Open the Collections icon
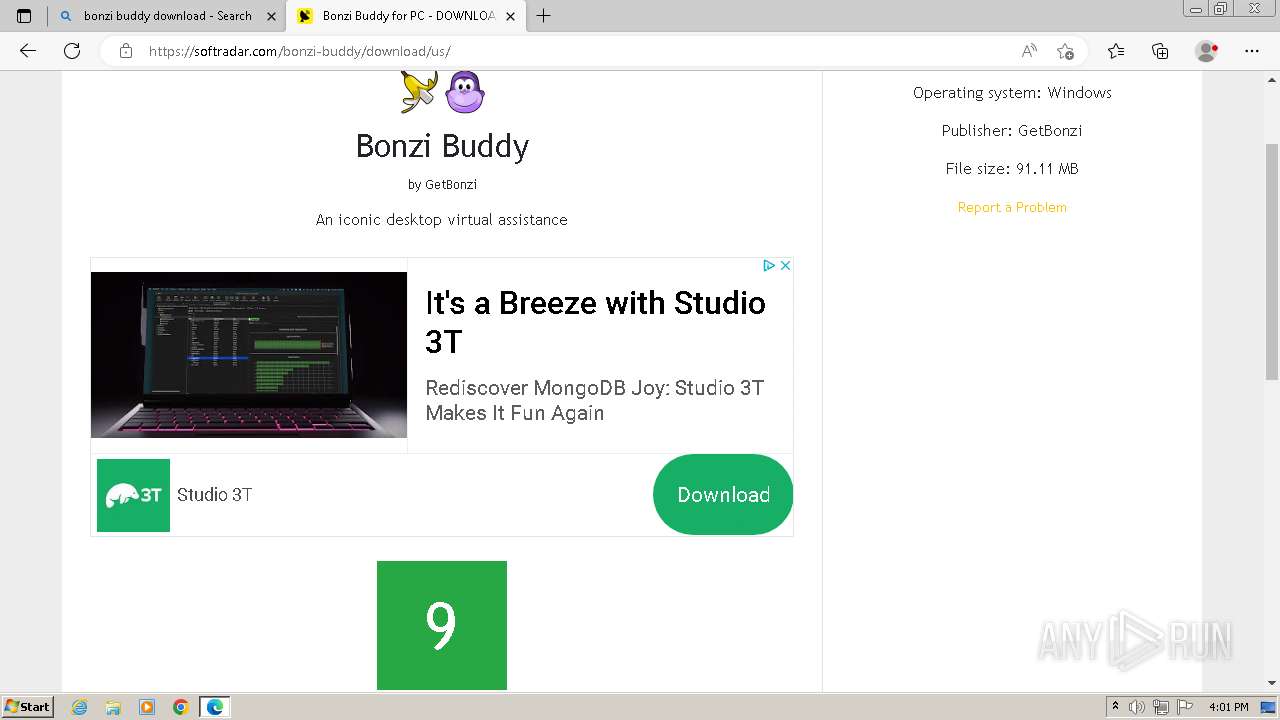The image size is (1280, 720). coord(1160,51)
